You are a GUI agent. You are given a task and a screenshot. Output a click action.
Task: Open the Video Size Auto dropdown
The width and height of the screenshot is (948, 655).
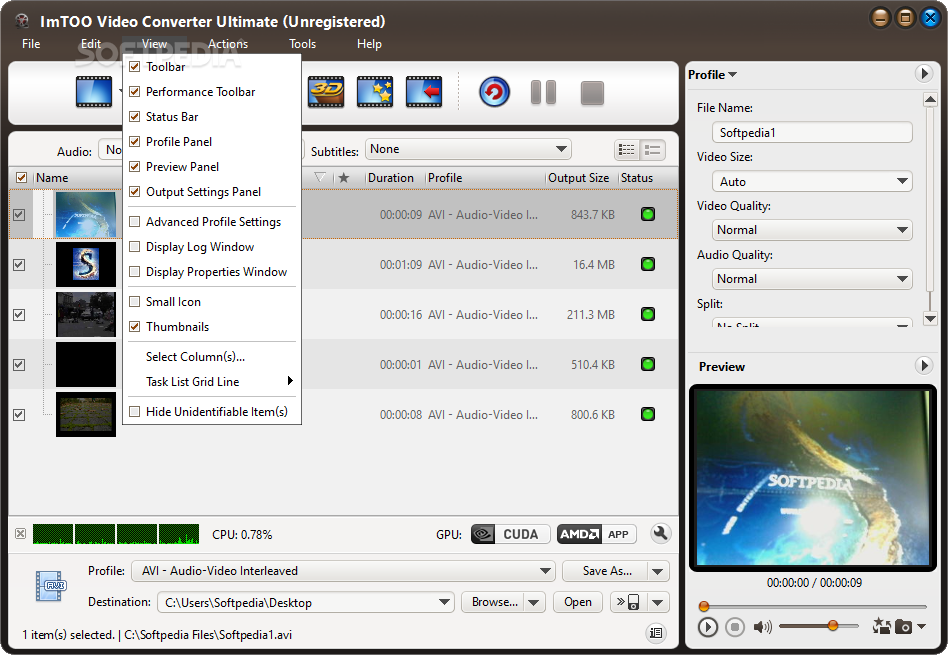(812, 181)
